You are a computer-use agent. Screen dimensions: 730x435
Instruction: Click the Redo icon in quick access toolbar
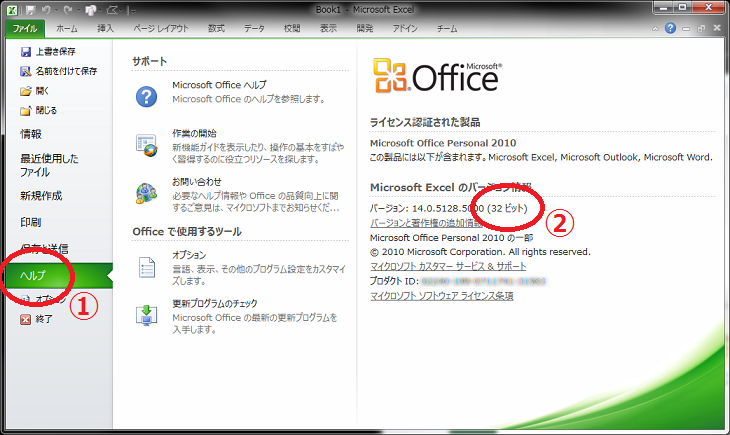click(68, 10)
